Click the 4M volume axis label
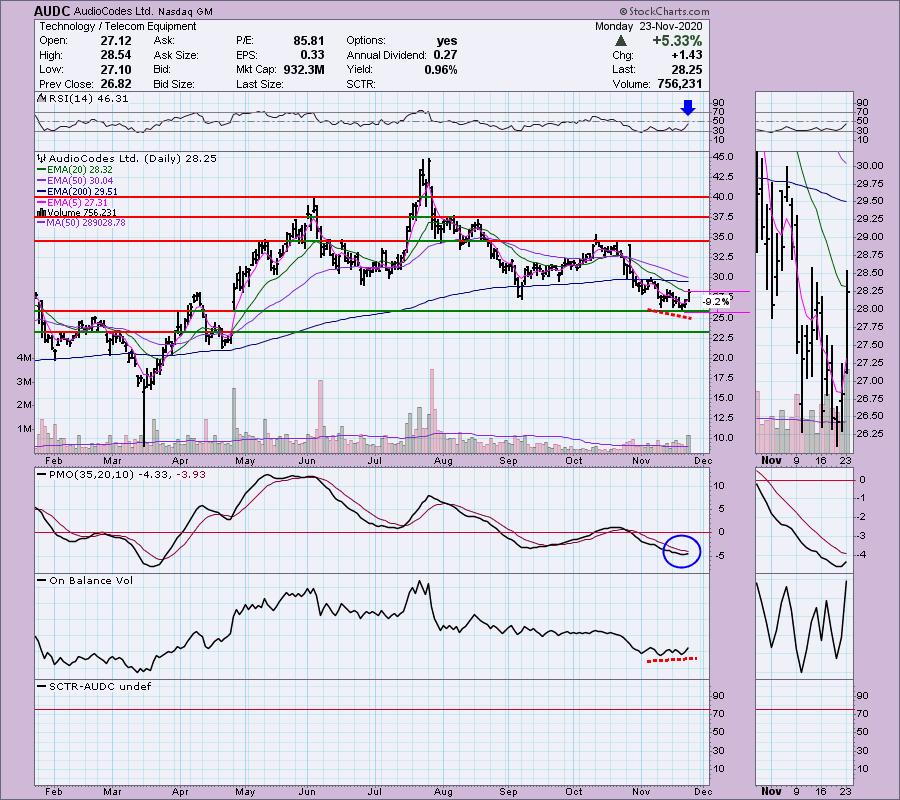This screenshot has height=800, width=900. tap(24, 358)
